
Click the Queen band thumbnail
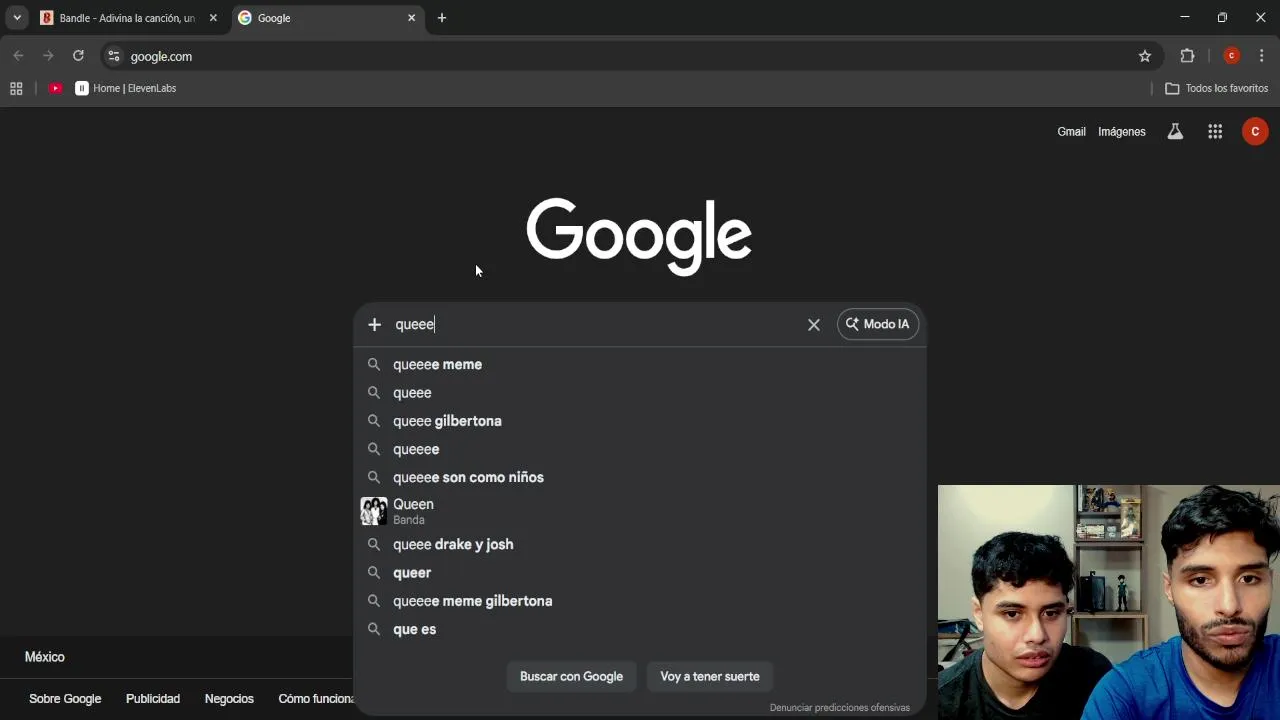click(374, 511)
